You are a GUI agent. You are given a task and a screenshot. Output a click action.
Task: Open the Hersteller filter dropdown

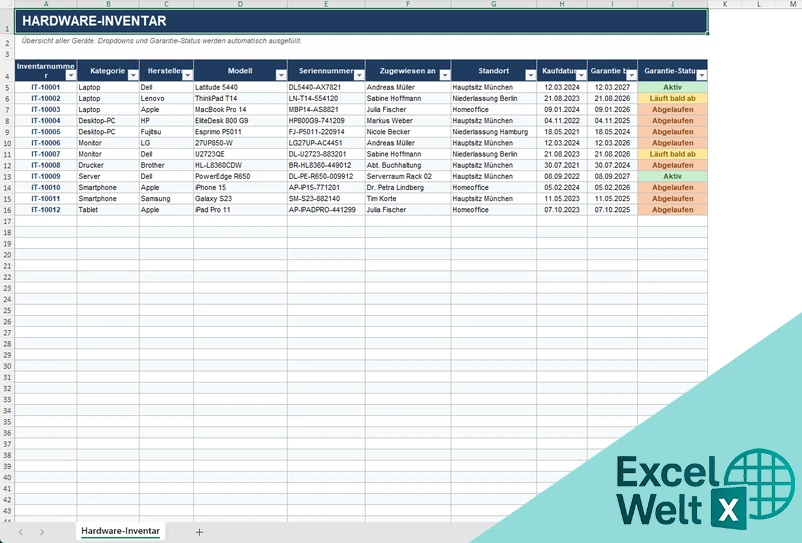[x=187, y=75]
